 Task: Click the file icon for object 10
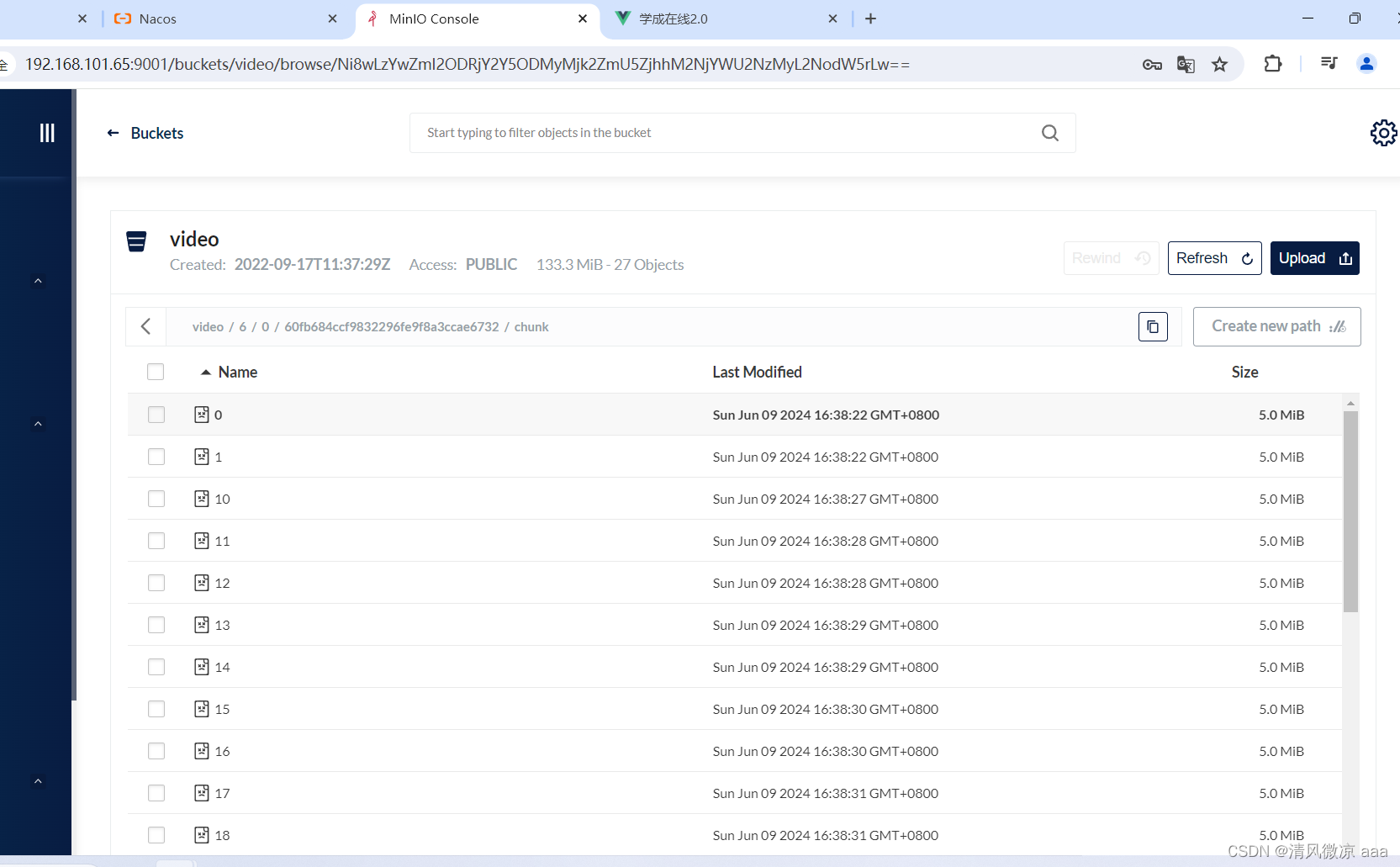point(202,499)
